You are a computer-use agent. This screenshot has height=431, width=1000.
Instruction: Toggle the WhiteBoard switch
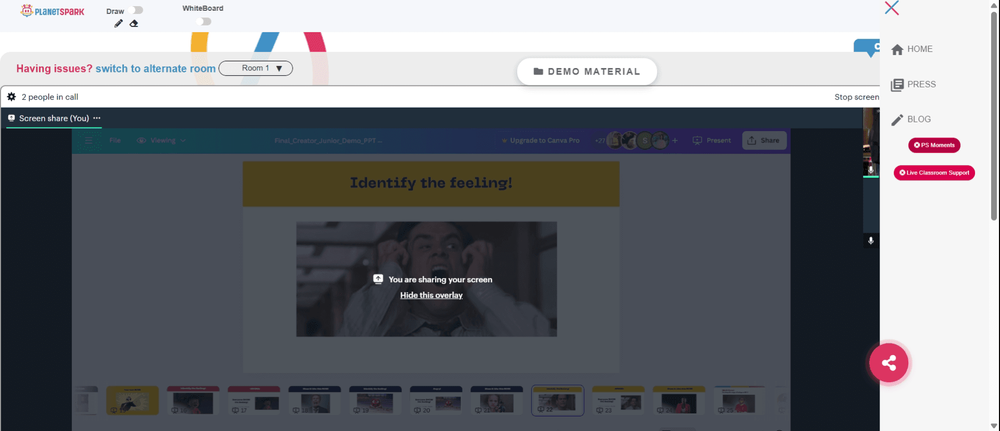click(203, 21)
